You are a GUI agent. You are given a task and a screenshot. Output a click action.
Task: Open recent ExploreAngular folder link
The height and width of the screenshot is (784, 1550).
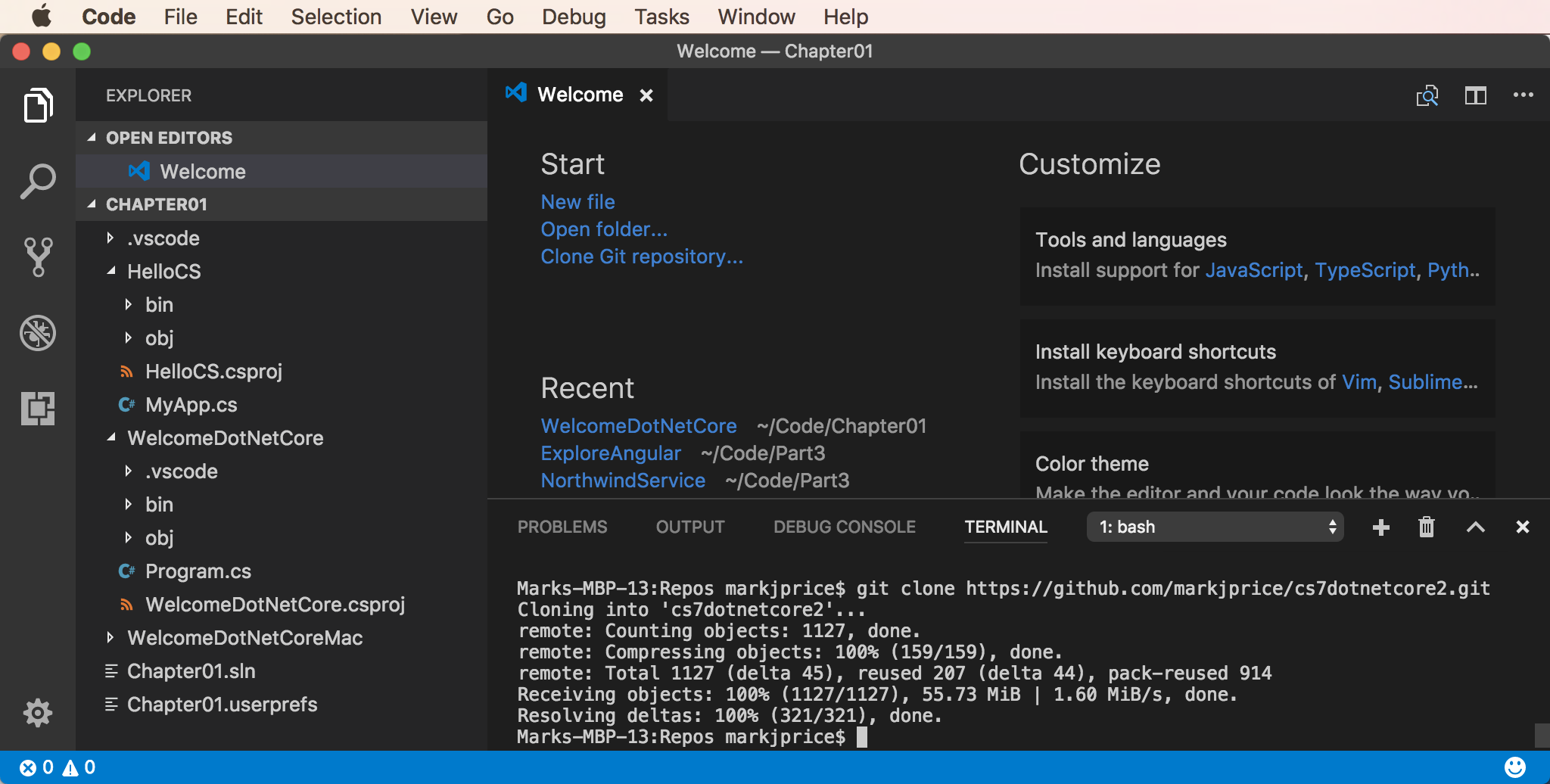point(611,453)
